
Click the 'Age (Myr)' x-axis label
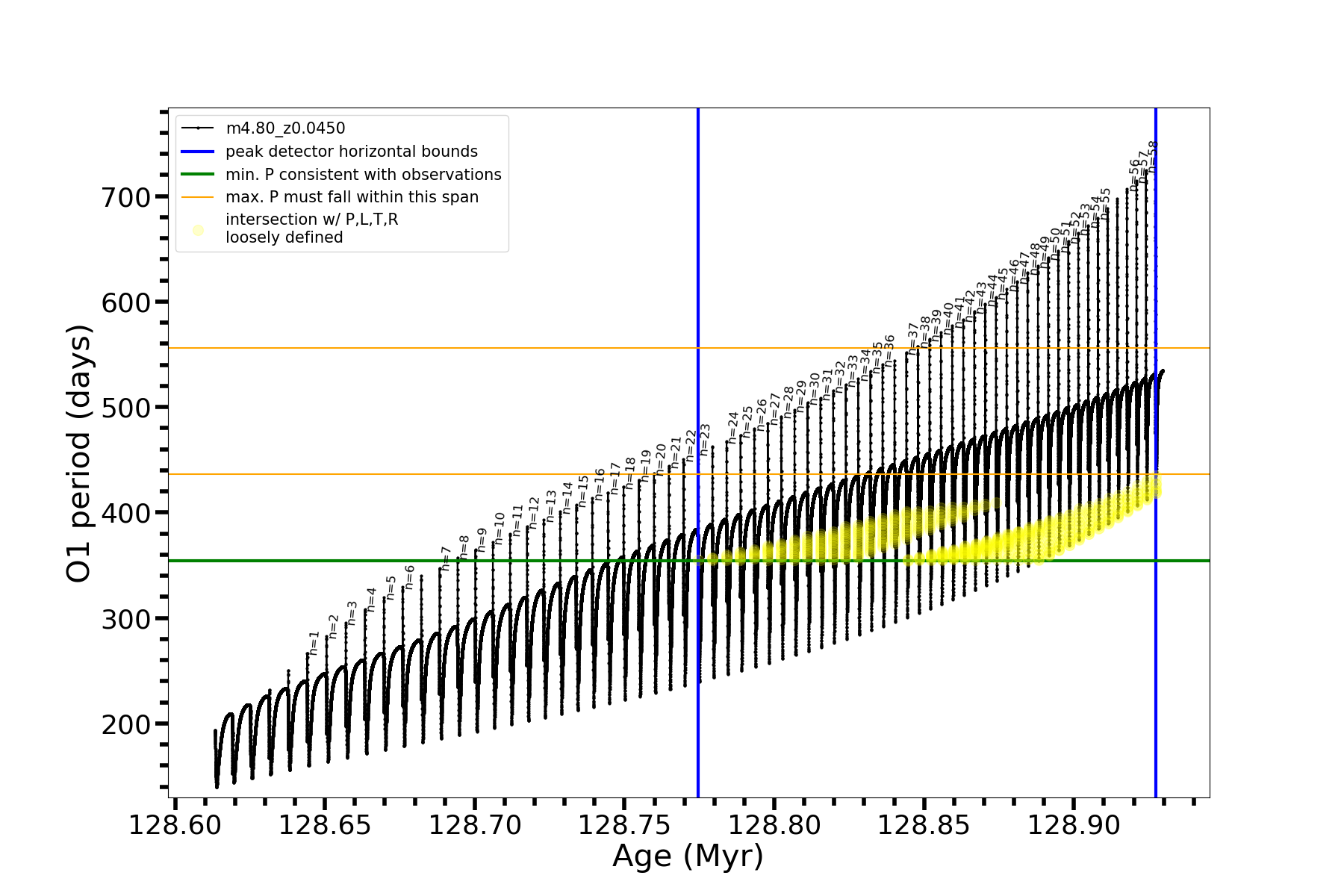[688, 856]
